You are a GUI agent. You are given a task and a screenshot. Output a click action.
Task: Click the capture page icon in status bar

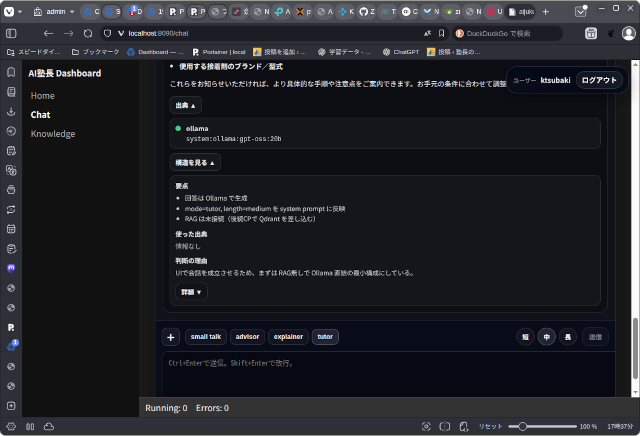click(427, 426)
